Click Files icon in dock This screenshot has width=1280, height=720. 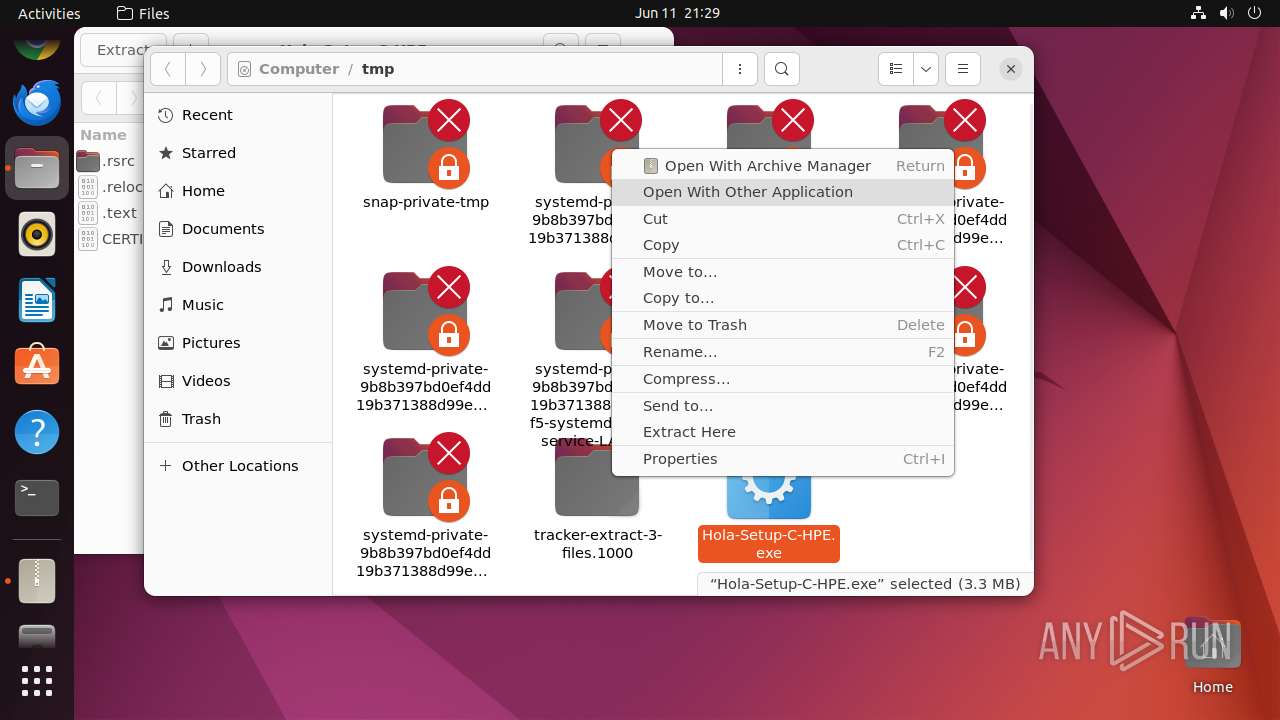[x=37, y=168]
